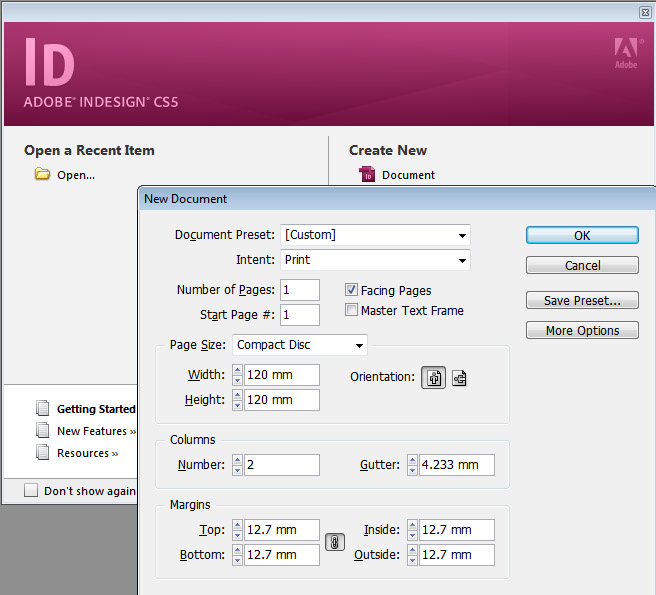This screenshot has width=656, height=595.
Task: Click the New Features page icon
Action: (x=42, y=430)
